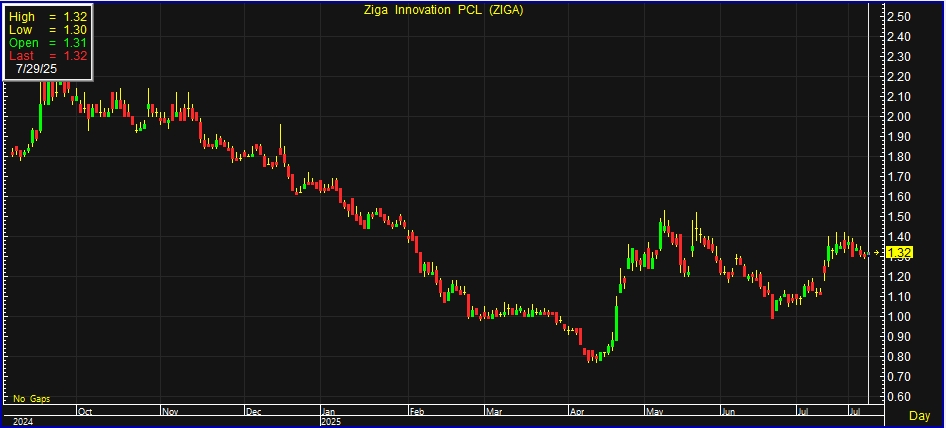The width and height of the screenshot is (946, 428).
Task: Click the 1.50 price axis label
Action: (x=899, y=216)
